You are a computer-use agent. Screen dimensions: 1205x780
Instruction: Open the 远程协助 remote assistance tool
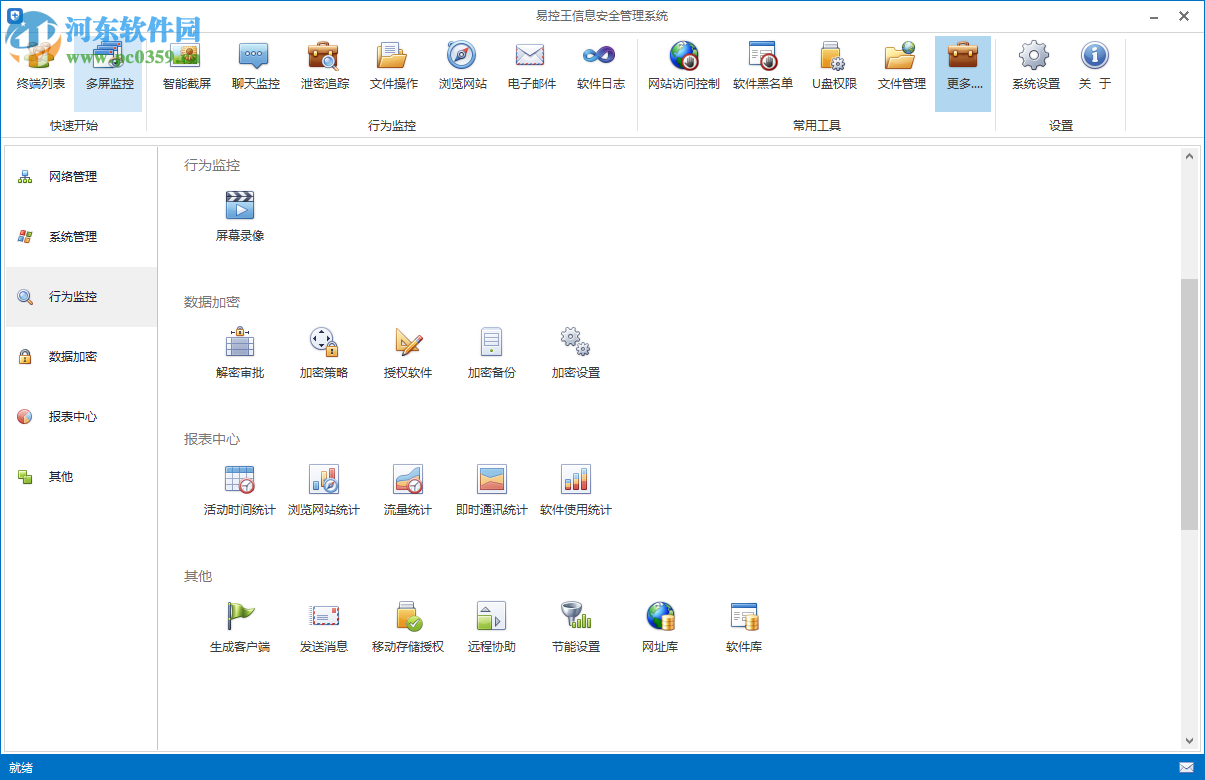coord(491,626)
